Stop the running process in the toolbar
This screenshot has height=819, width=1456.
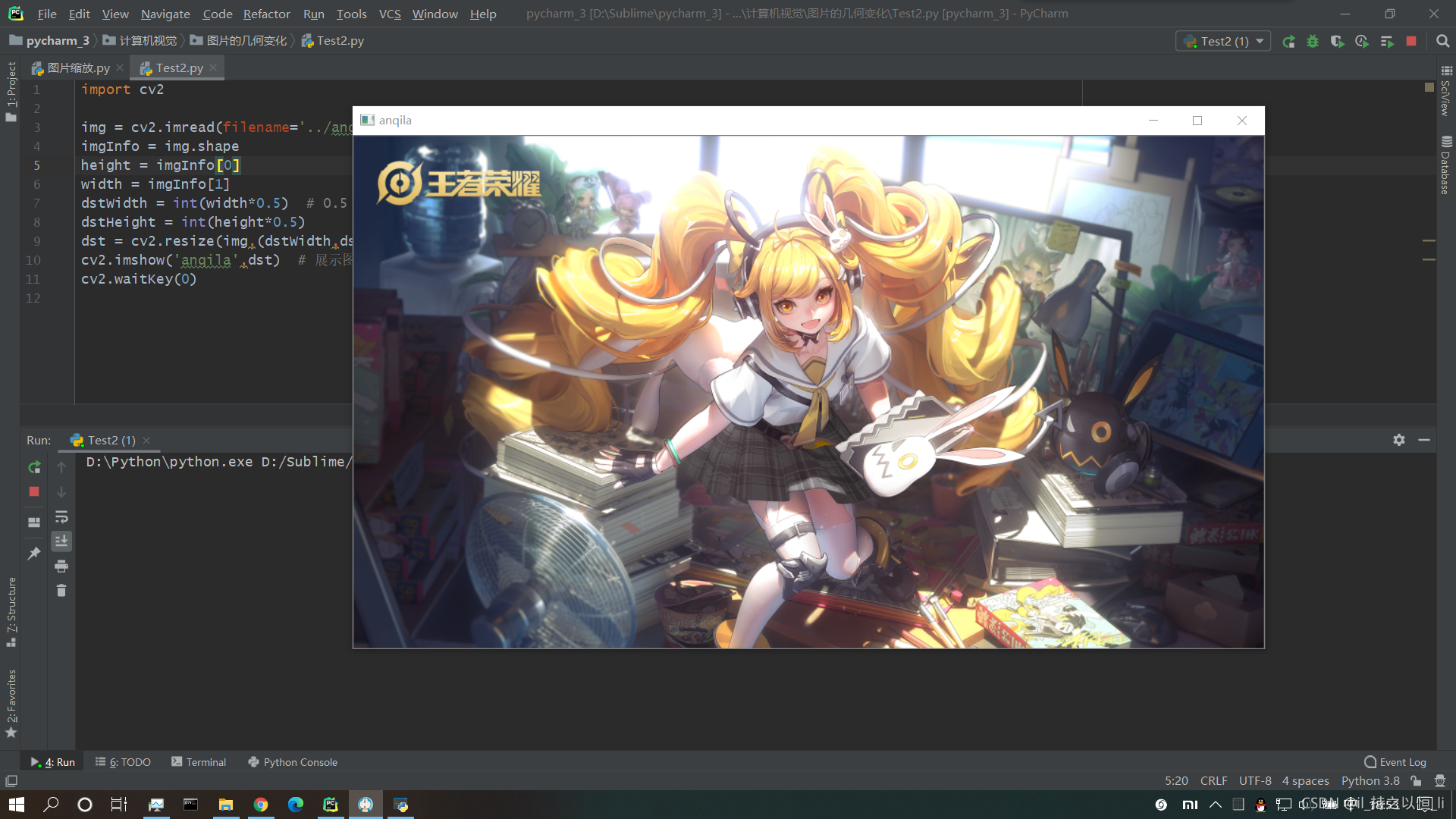pyautogui.click(x=1411, y=41)
